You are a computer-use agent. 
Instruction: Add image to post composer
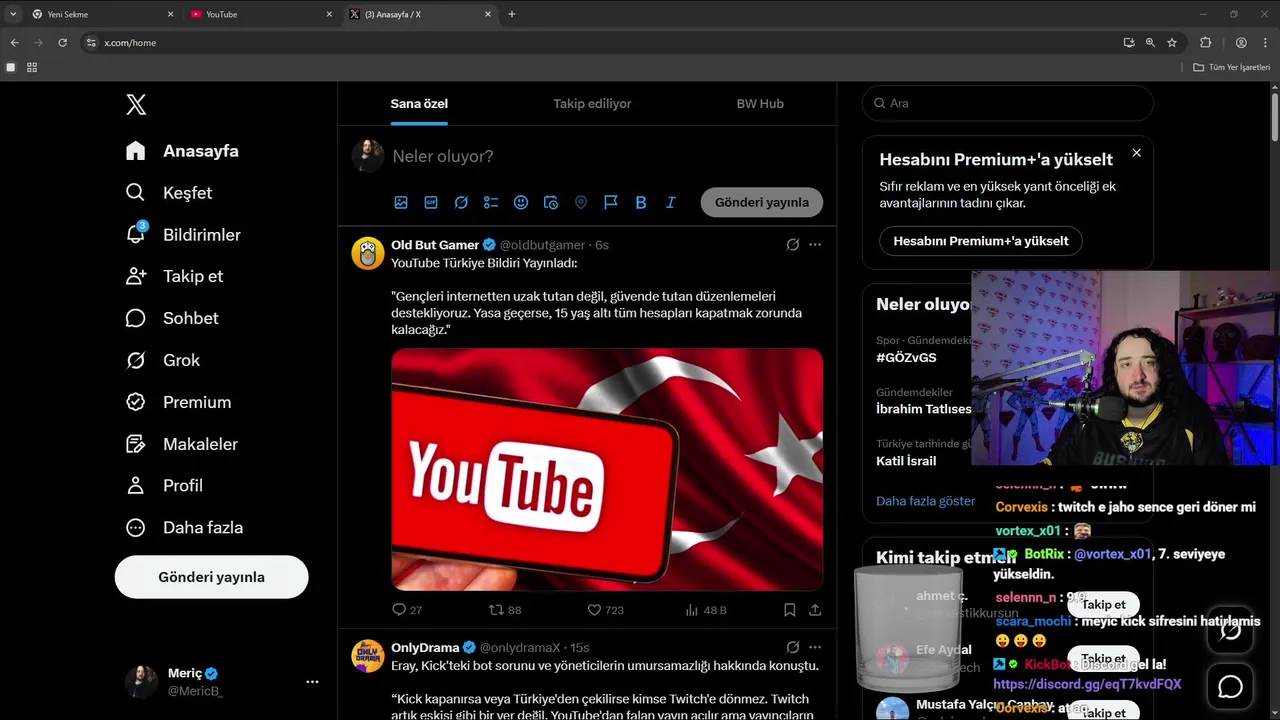[401, 202]
